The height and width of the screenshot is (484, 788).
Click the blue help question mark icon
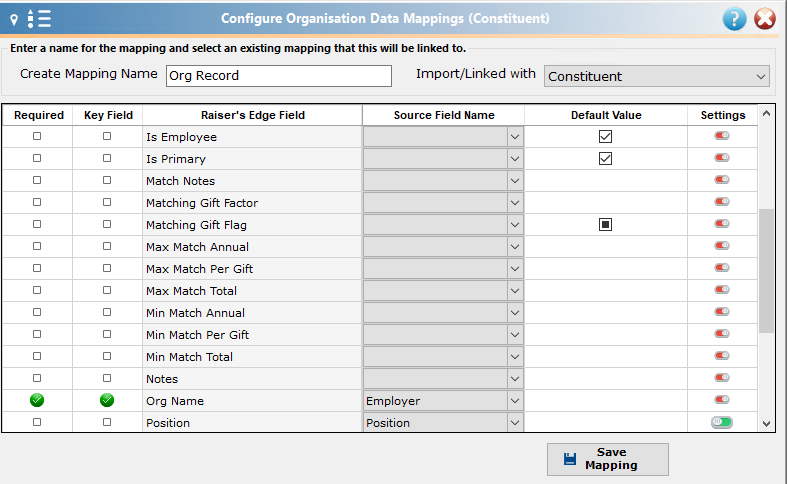coord(734,19)
